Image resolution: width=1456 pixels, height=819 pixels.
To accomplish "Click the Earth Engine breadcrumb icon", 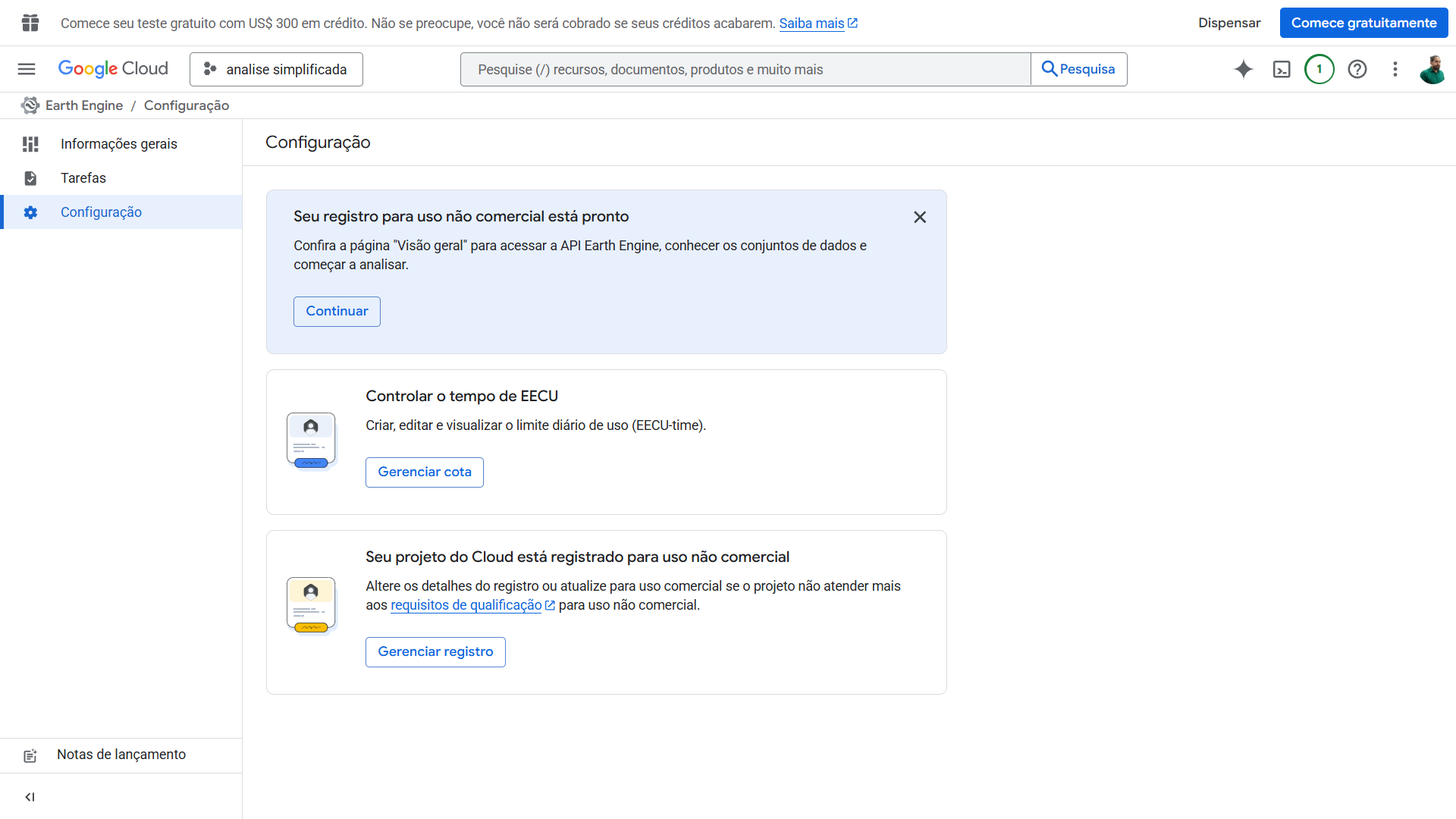I will coord(30,105).
